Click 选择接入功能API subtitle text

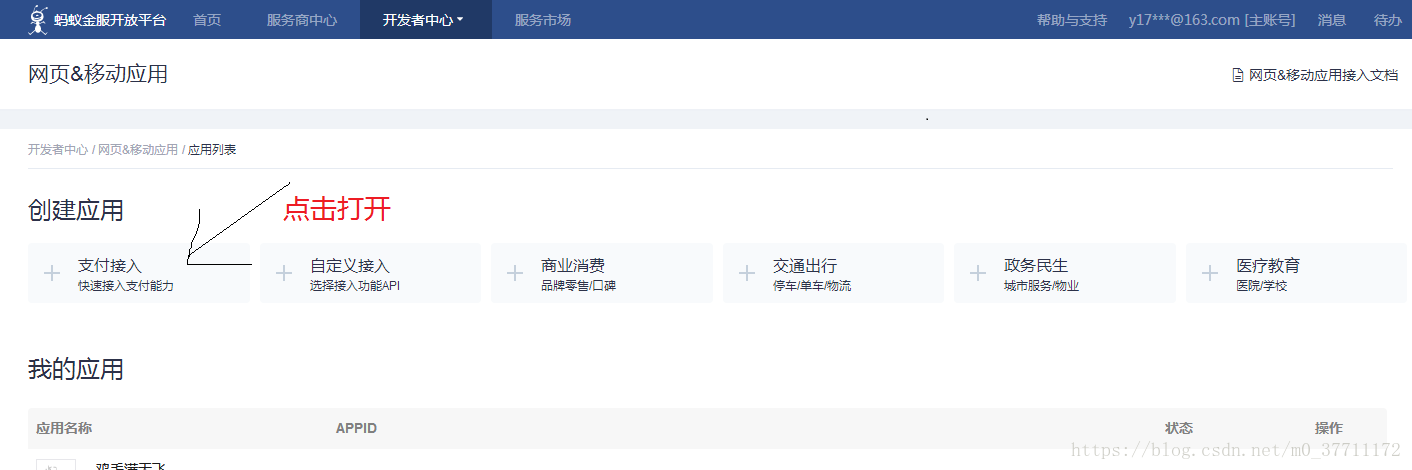[355, 286]
